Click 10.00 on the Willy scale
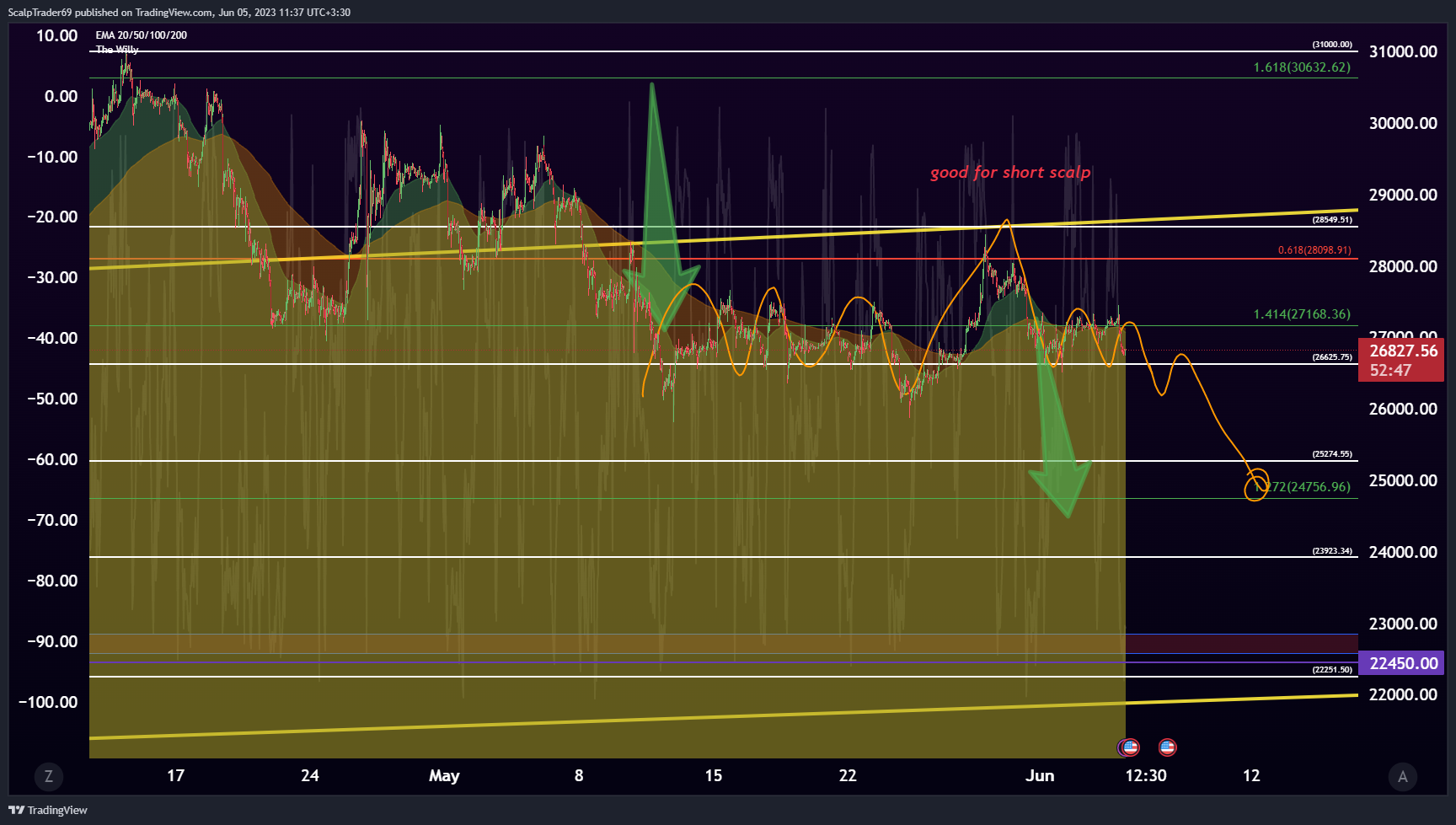 (56, 35)
